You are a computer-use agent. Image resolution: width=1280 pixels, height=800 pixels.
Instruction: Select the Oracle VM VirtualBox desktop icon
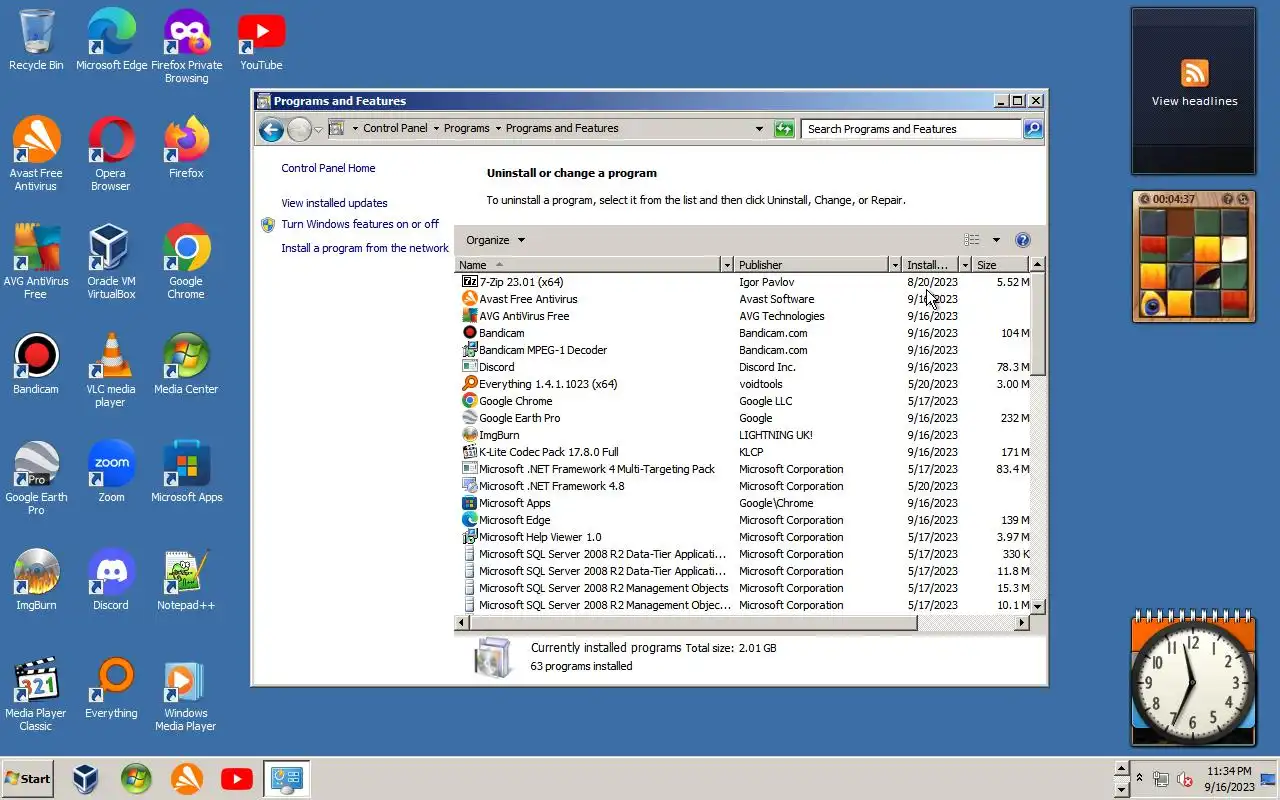(111, 262)
